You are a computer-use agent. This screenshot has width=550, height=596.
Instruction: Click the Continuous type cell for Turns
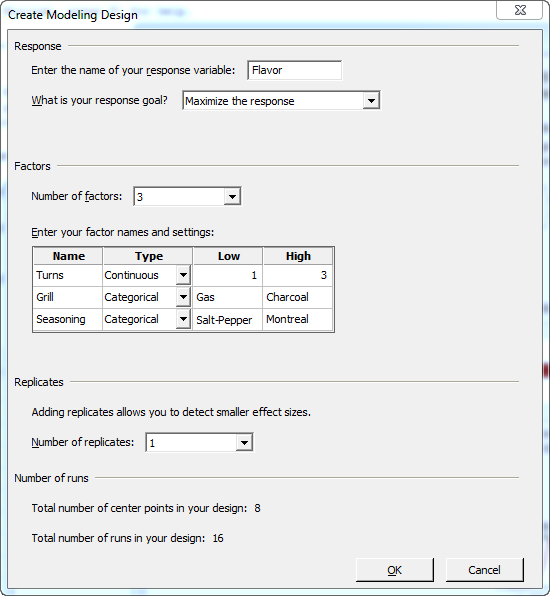point(140,275)
